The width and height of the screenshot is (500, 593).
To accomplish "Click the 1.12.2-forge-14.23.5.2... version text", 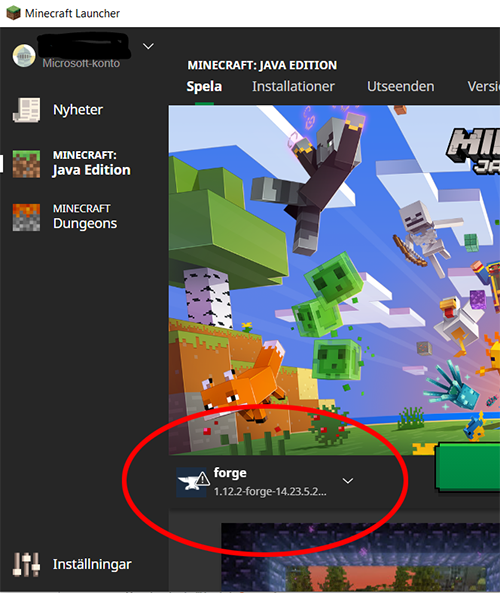I will pos(270,492).
